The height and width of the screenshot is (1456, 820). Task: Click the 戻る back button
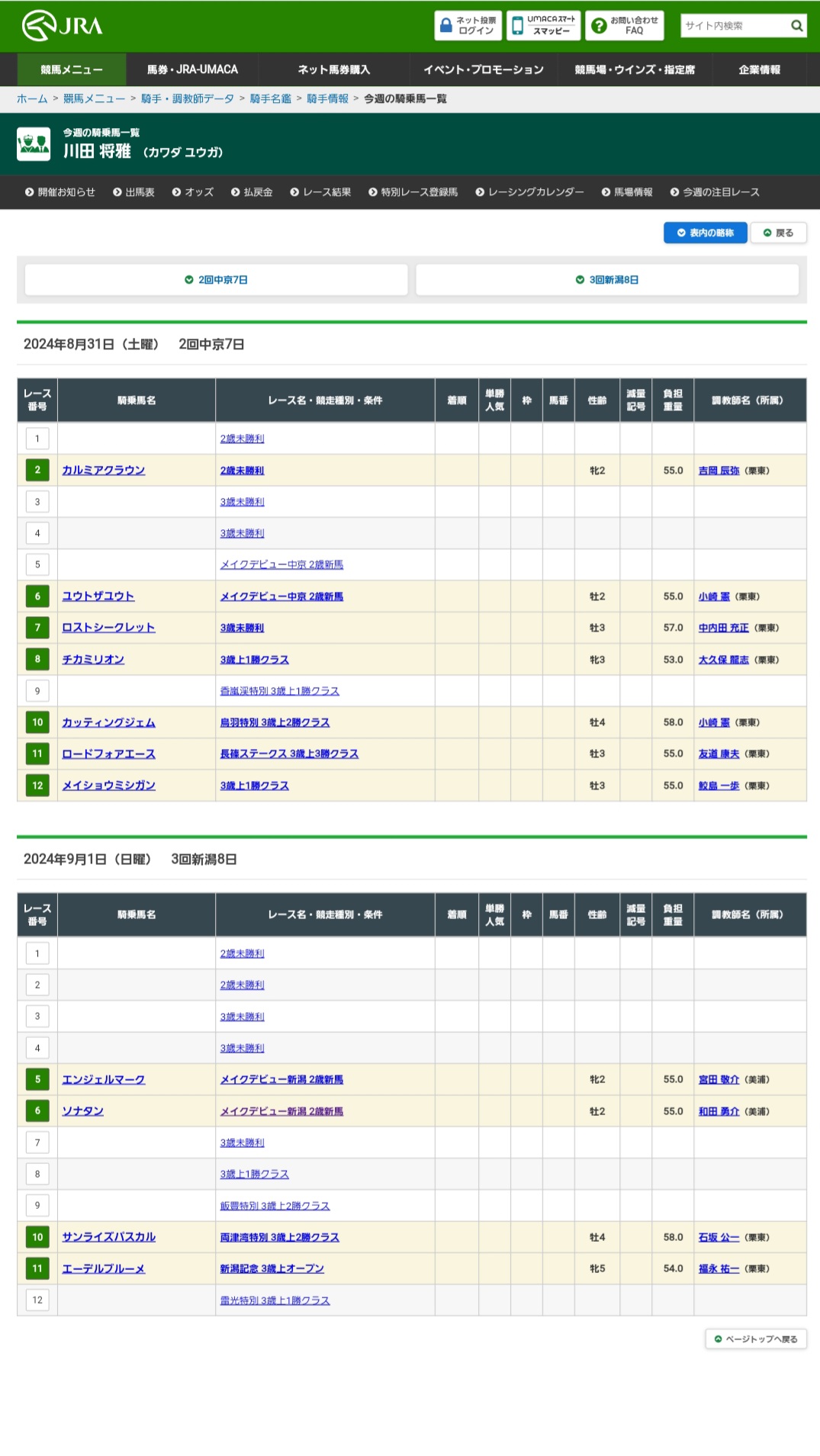(x=779, y=233)
